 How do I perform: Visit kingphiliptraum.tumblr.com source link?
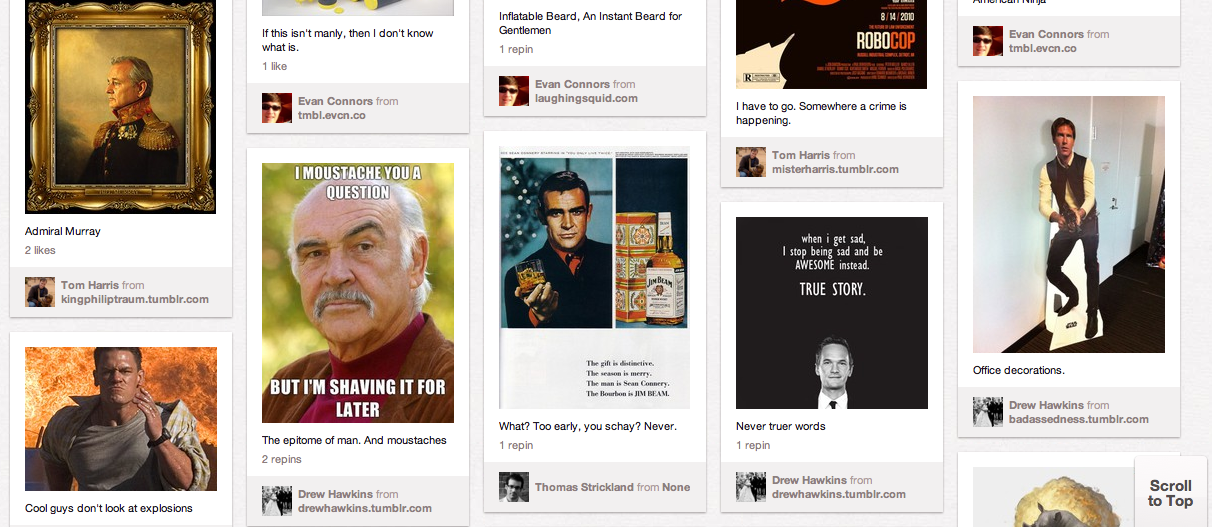coord(135,299)
